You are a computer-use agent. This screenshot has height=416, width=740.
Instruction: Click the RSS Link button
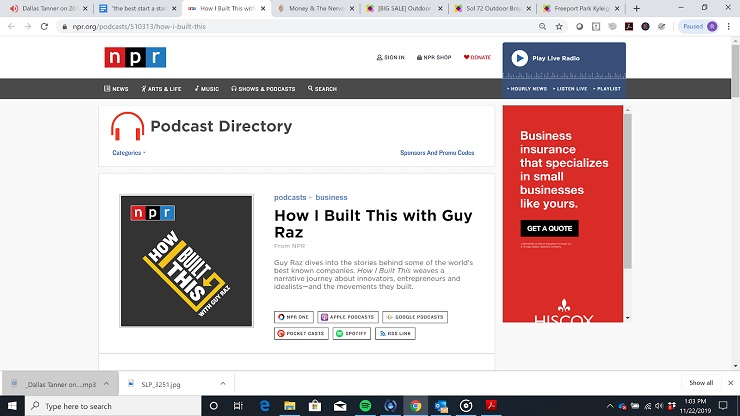[x=395, y=333]
